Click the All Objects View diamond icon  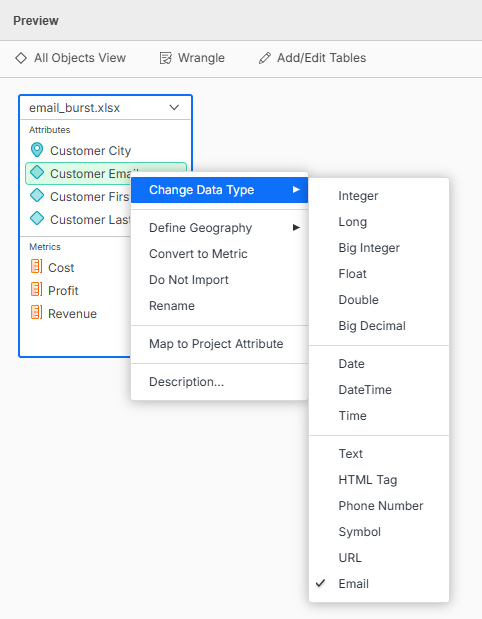[21, 58]
